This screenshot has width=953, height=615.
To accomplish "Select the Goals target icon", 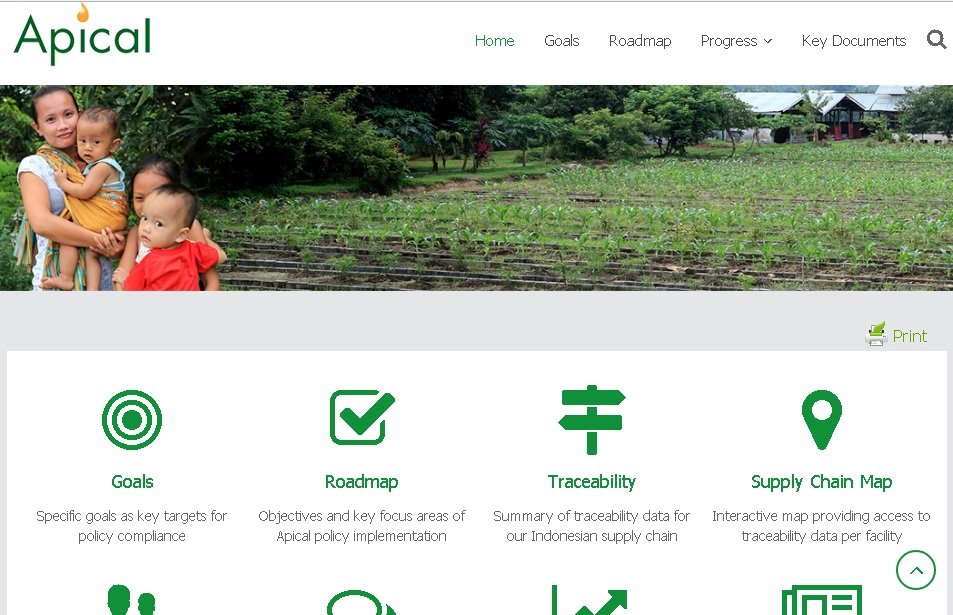I will click(x=132, y=420).
